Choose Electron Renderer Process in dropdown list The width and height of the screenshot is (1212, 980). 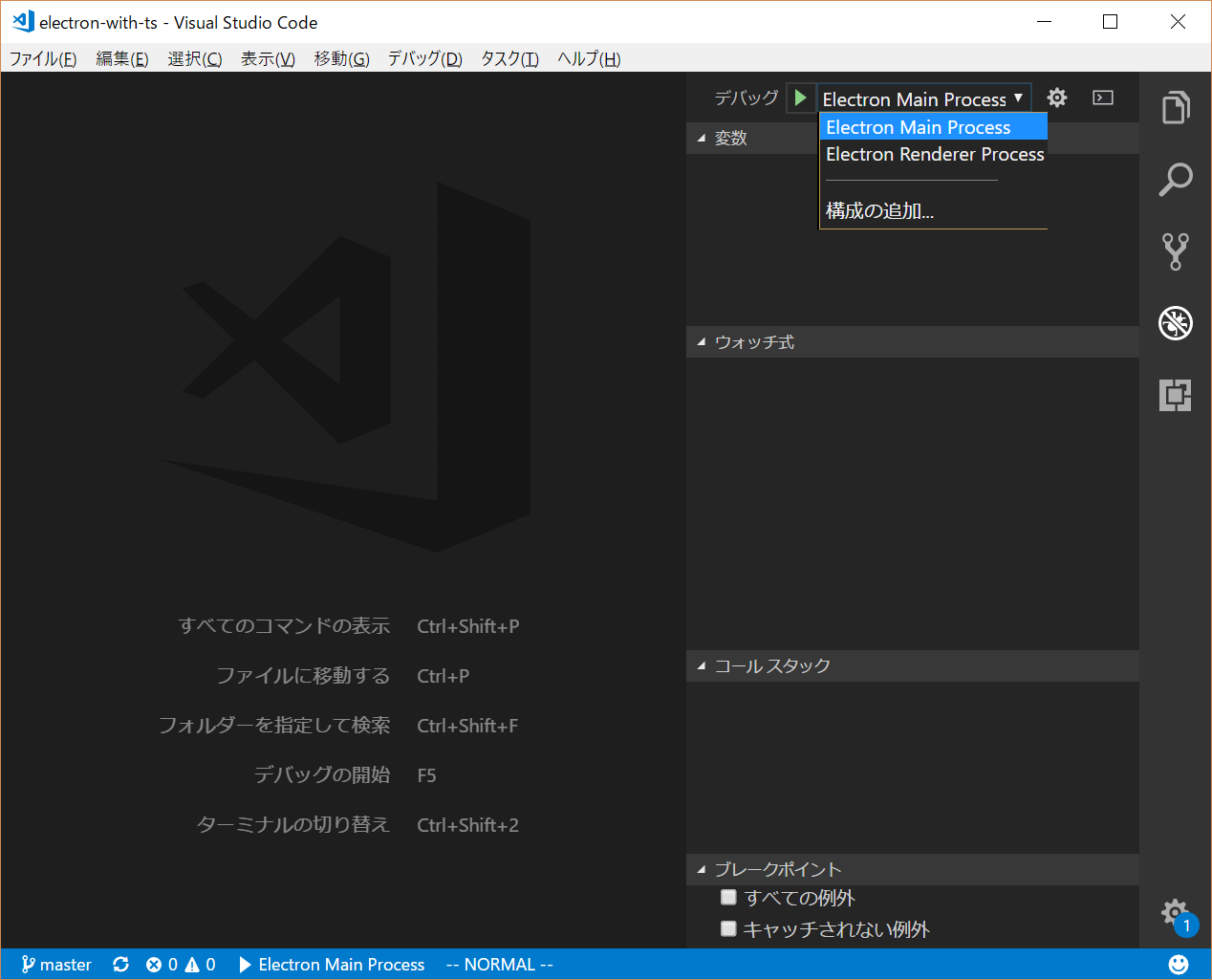pyautogui.click(x=933, y=154)
